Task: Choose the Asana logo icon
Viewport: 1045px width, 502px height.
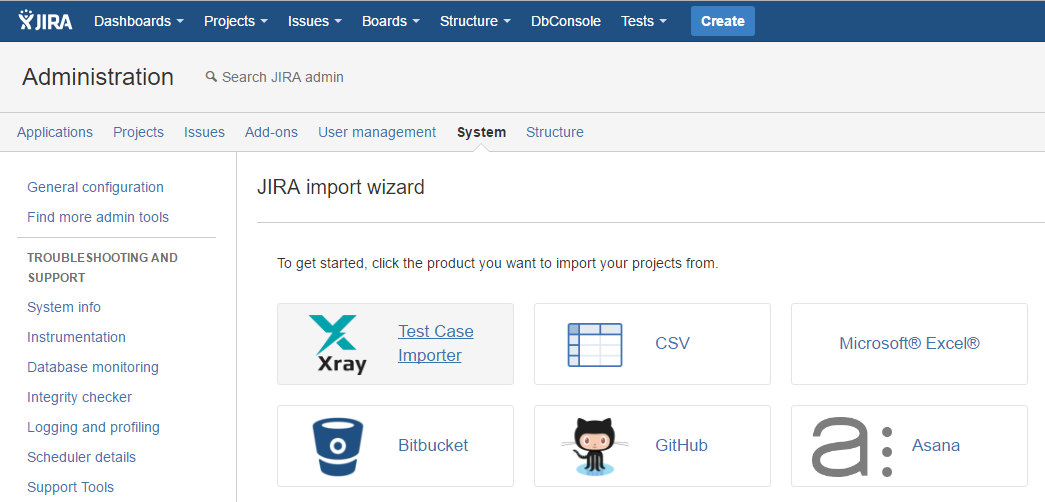Action: 852,447
